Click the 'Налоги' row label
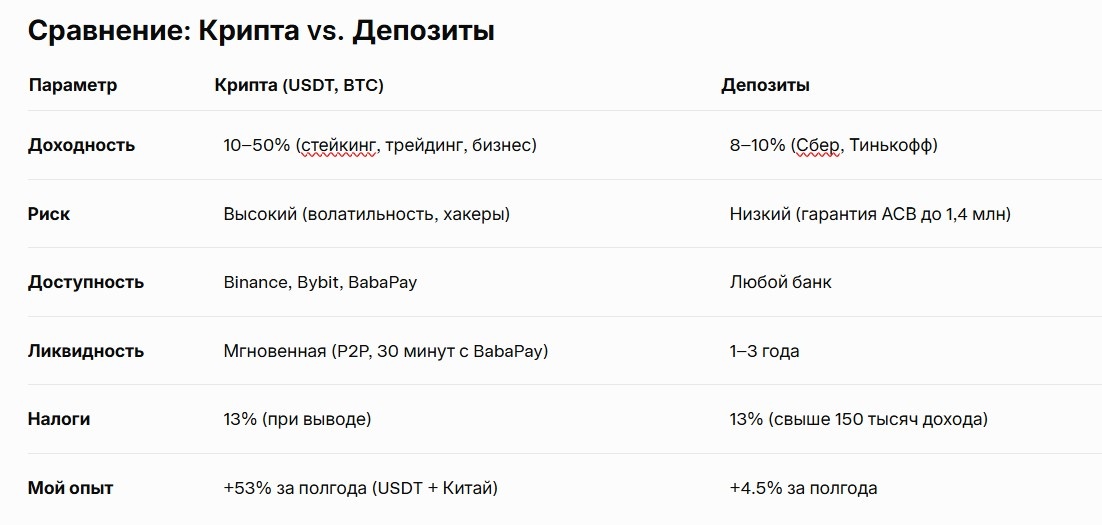The height and width of the screenshot is (525, 1102). [59, 420]
